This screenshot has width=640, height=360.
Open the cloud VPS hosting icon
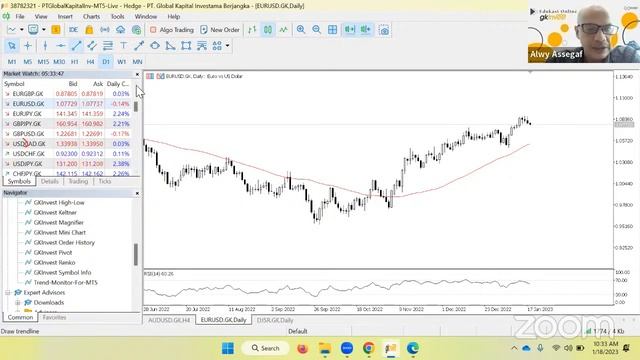point(120,30)
